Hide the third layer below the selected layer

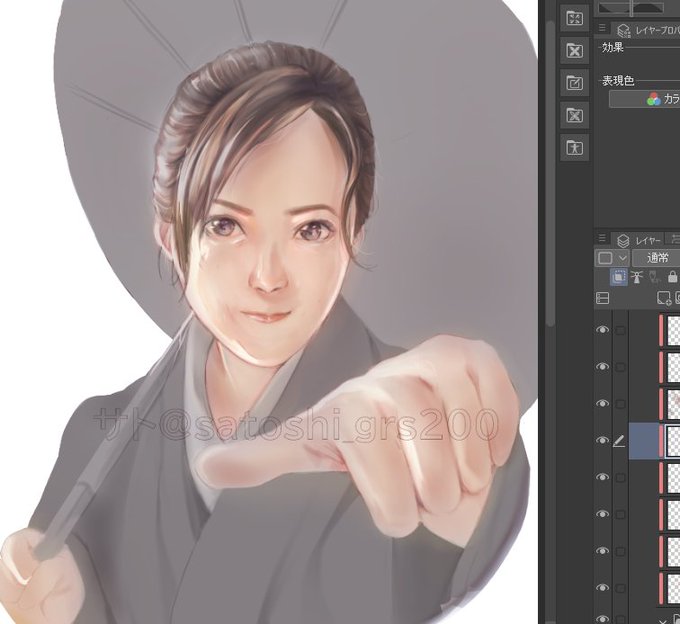(602, 551)
